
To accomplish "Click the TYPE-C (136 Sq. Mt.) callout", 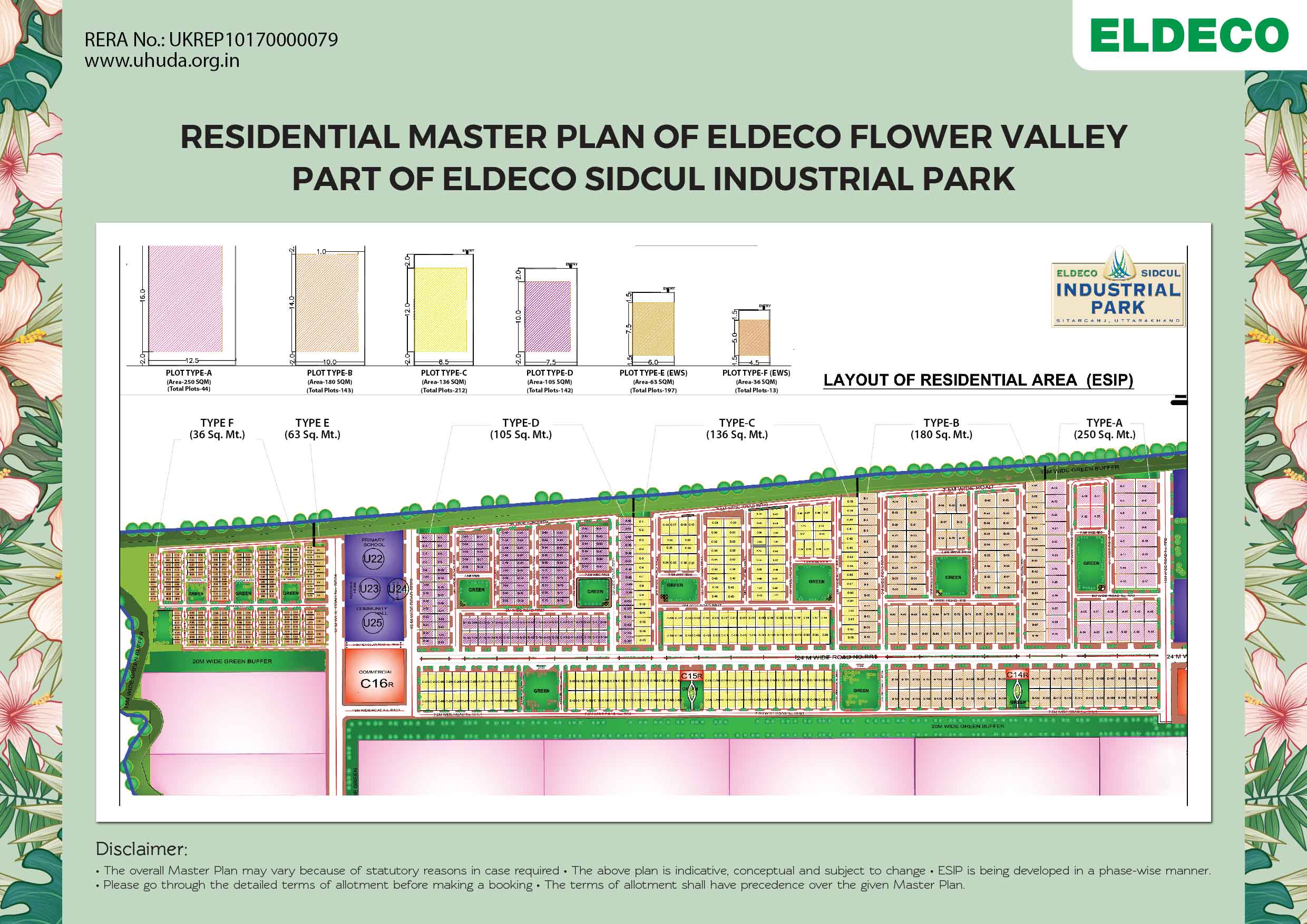I will click(737, 428).
